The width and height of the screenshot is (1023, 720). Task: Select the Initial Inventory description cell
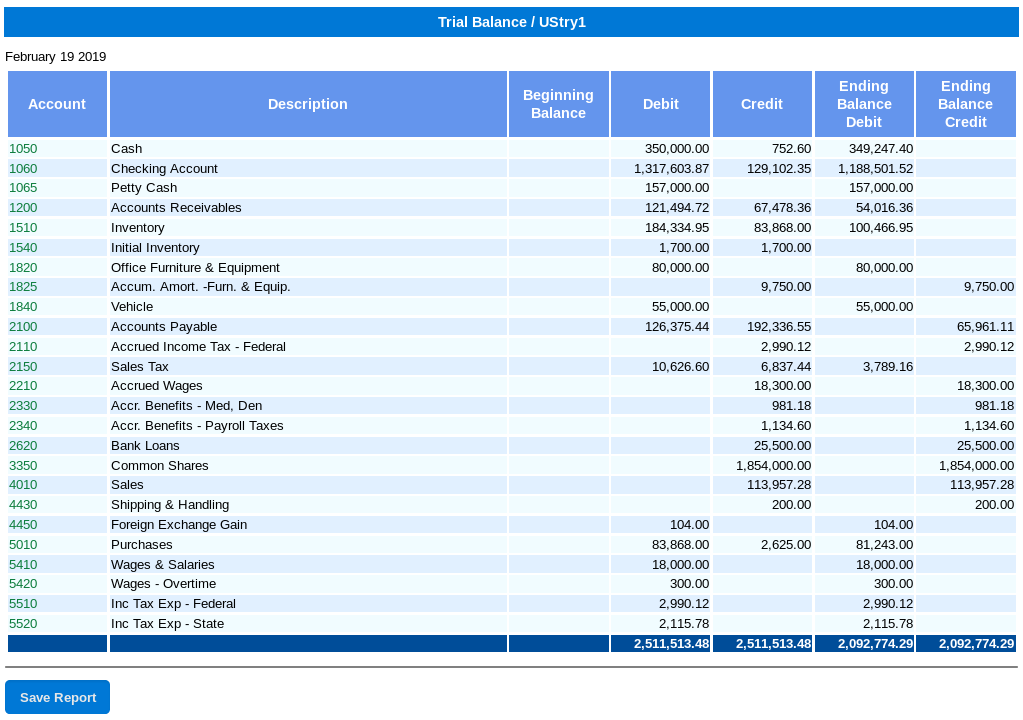pos(308,248)
